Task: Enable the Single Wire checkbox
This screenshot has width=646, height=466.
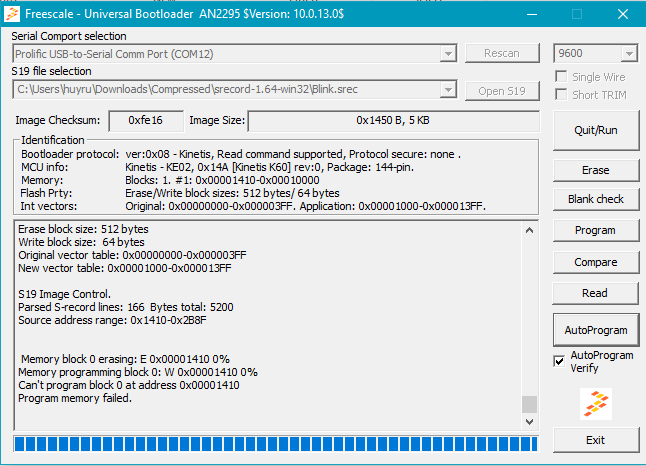Action: 561,77
